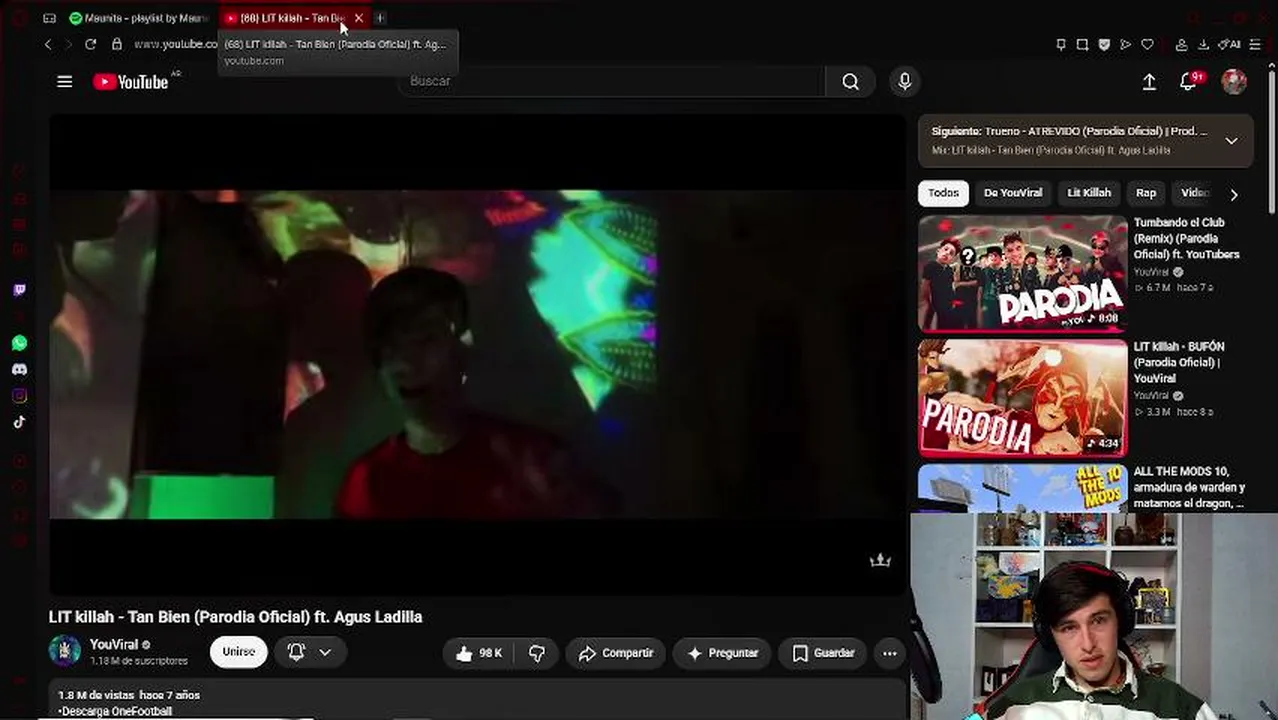Click the video player area
Image resolution: width=1278 pixels, height=720 pixels.
[x=478, y=355]
